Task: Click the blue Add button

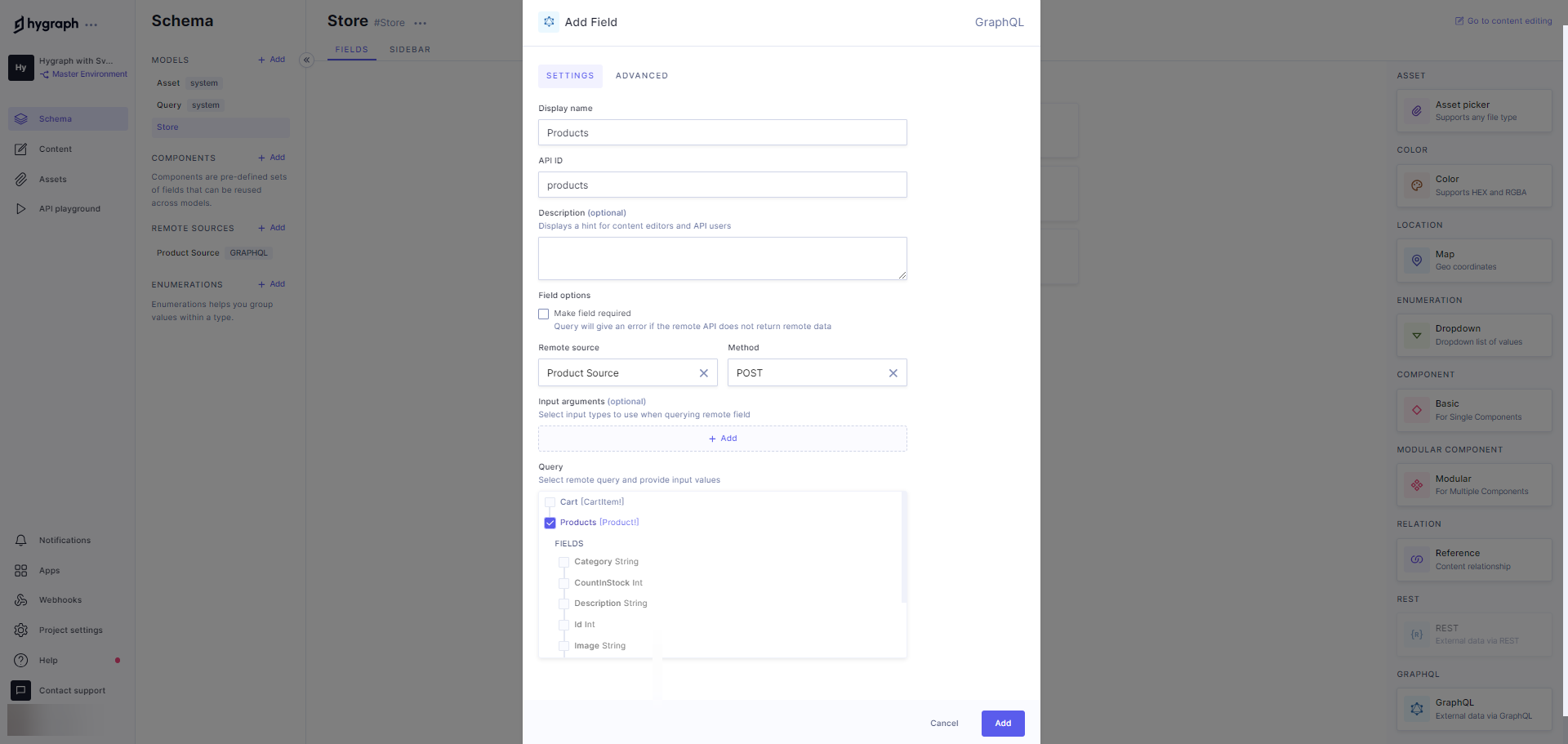Action: tap(1003, 724)
